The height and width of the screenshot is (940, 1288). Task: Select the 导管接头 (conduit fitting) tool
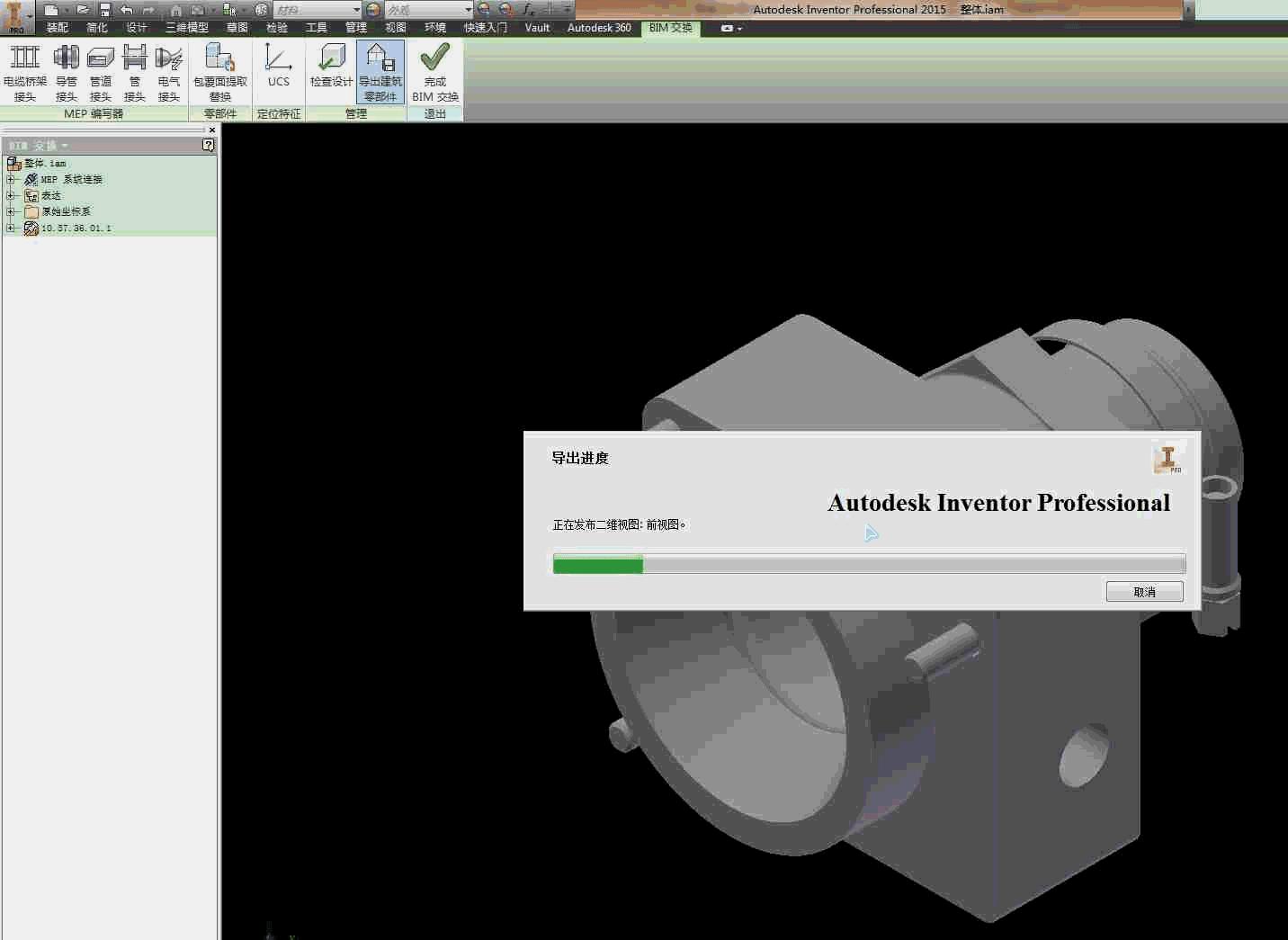[67, 72]
